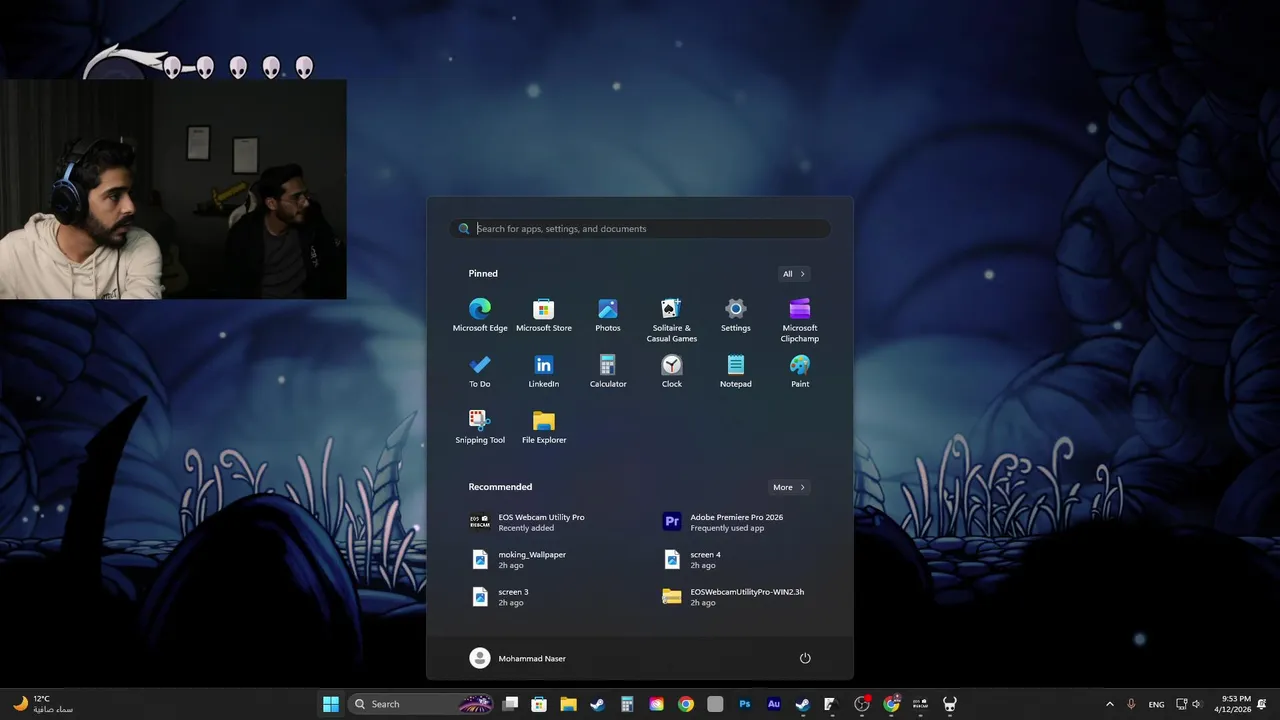Open Microsoft Edge from pinned apps

pyautogui.click(x=480, y=315)
